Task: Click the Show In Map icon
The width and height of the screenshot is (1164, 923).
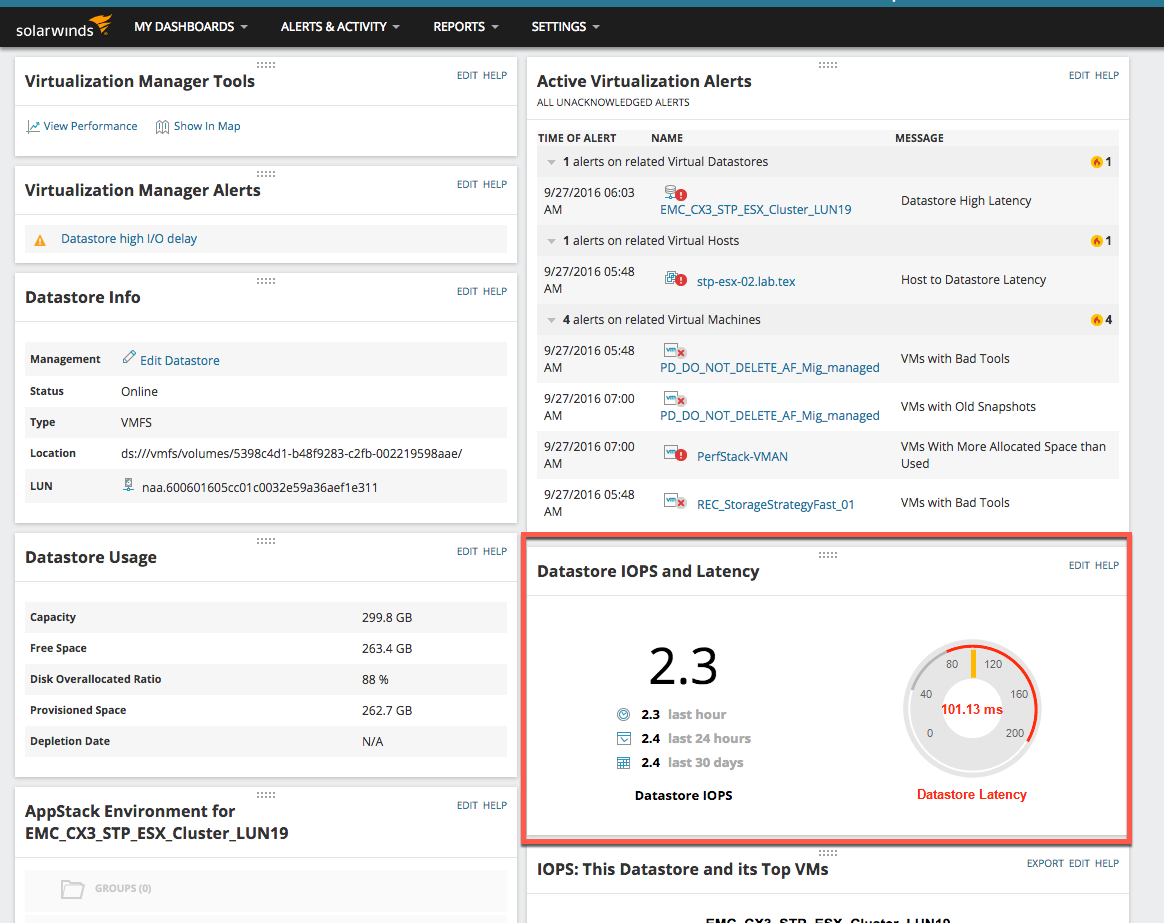Action: pos(162,126)
